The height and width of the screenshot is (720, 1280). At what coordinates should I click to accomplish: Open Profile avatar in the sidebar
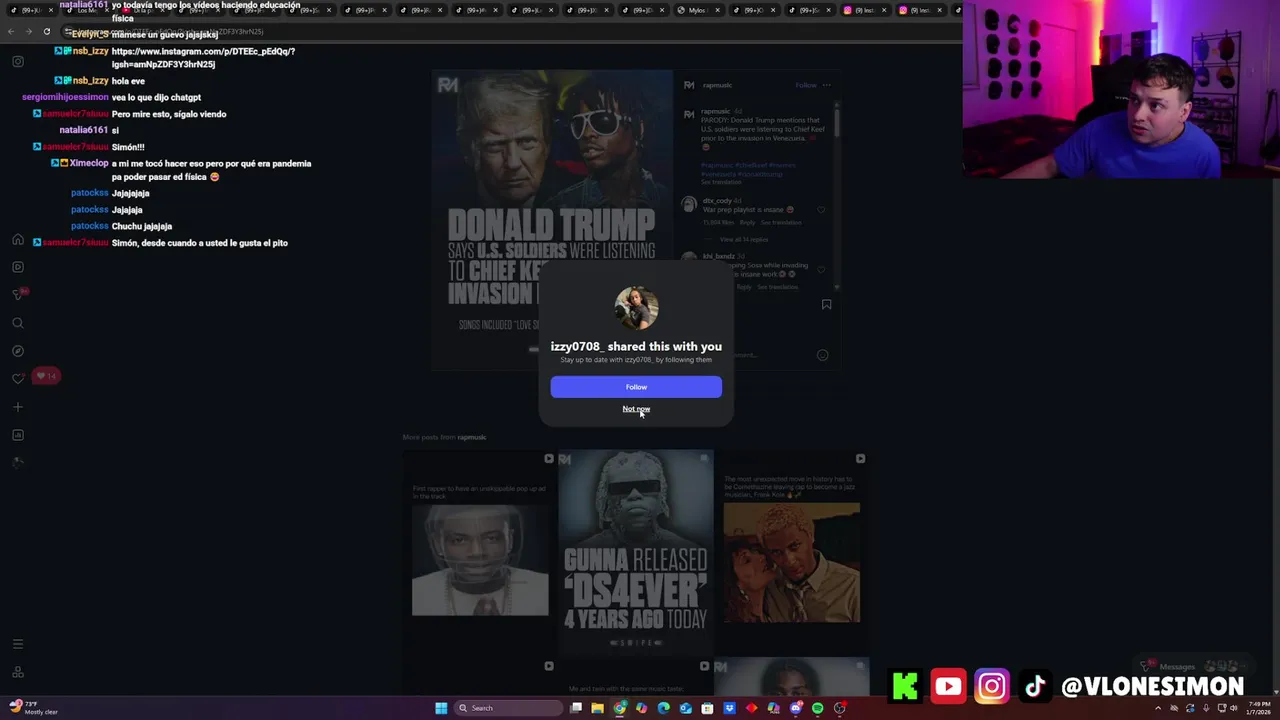pos(18,462)
